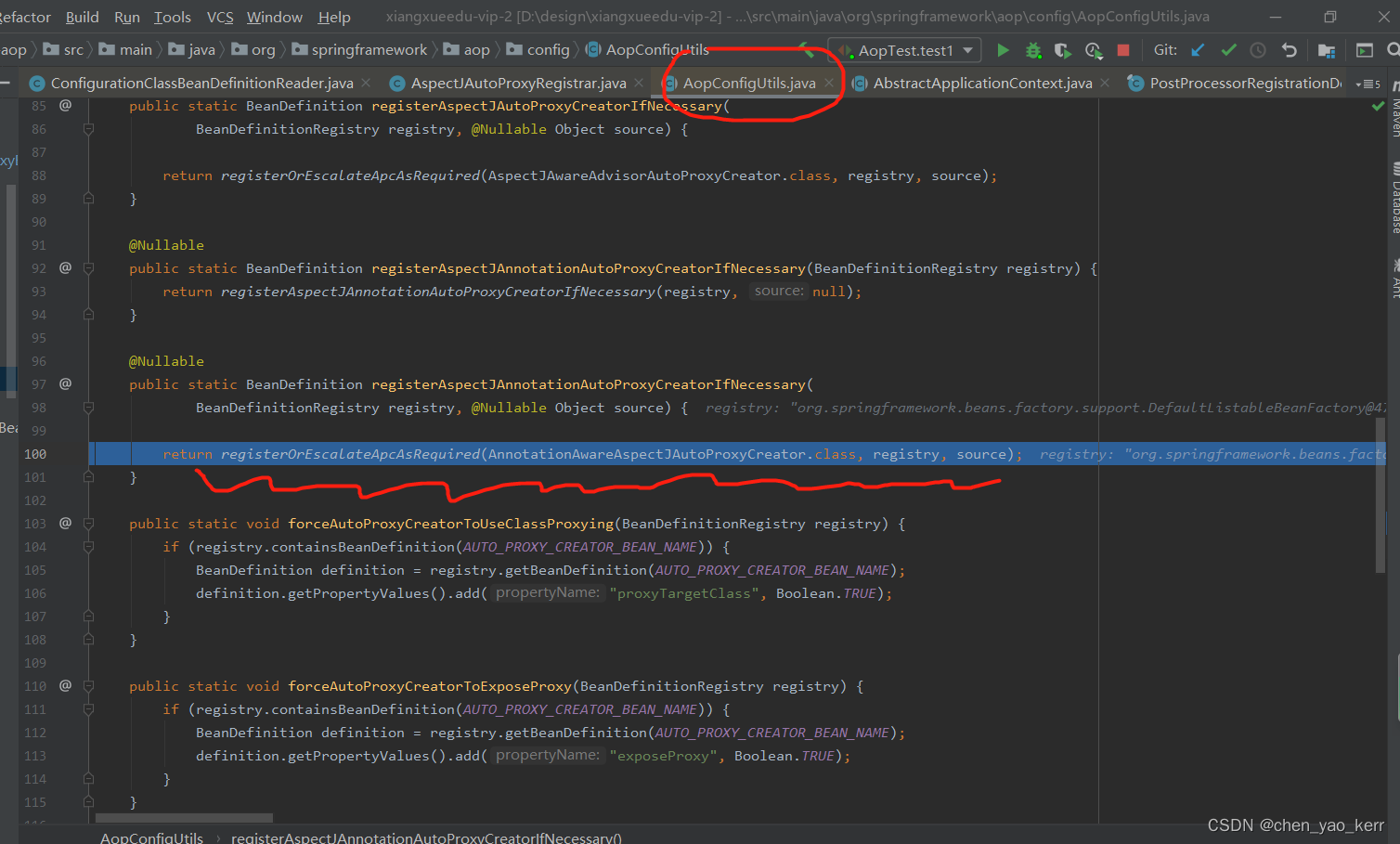Run with coverage shield icon
The image size is (1400, 844).
click(x=1063, y=50)
